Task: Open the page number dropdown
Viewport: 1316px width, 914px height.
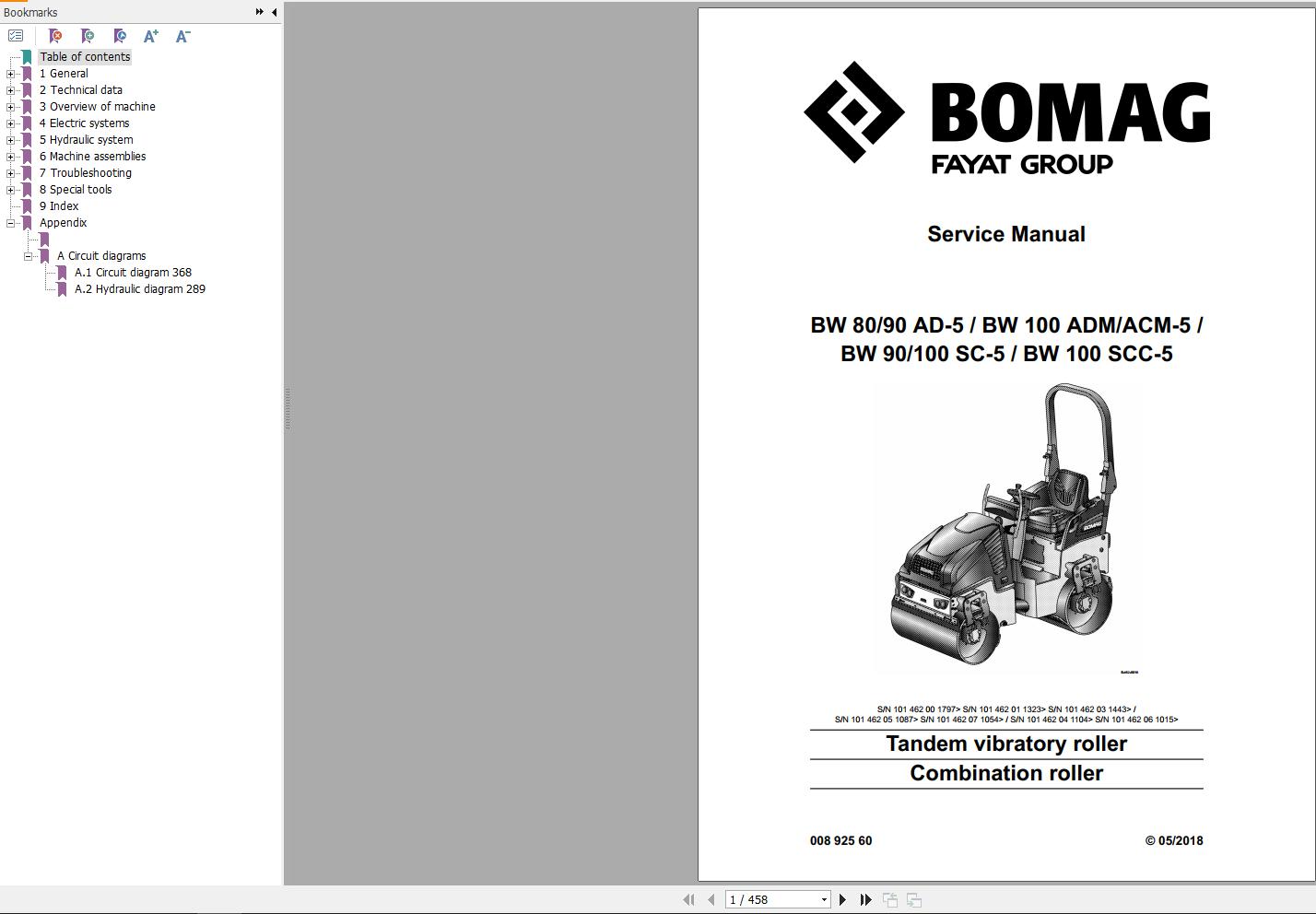Action: pyautogui.click(x=824, y=899)
